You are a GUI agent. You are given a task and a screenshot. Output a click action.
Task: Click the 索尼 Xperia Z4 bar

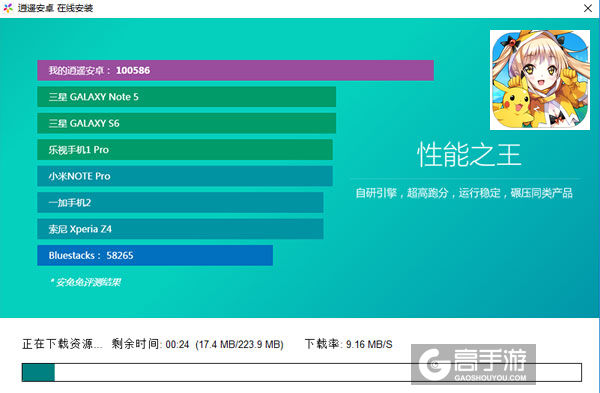[x=180, y=229]
